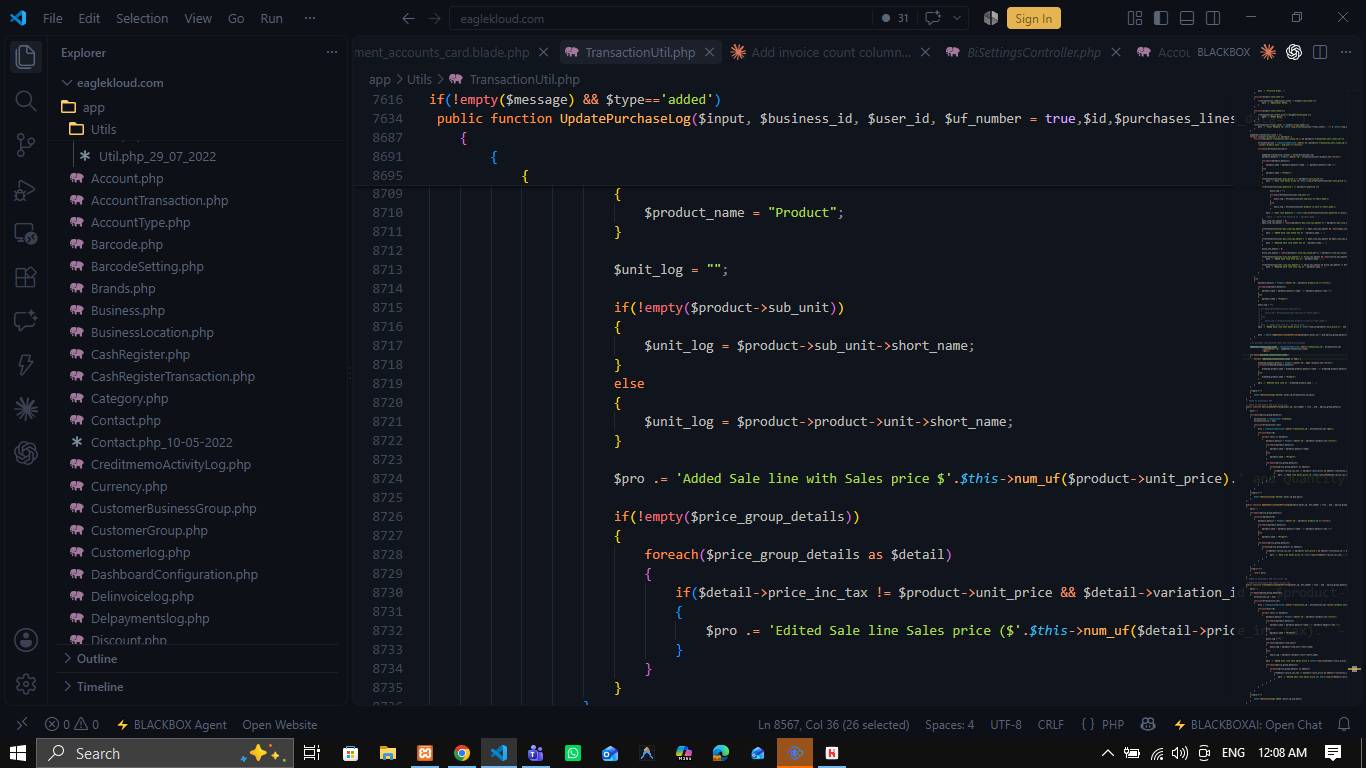
Task: Open Accounts icon in activity bar
Action: point(25,640)
